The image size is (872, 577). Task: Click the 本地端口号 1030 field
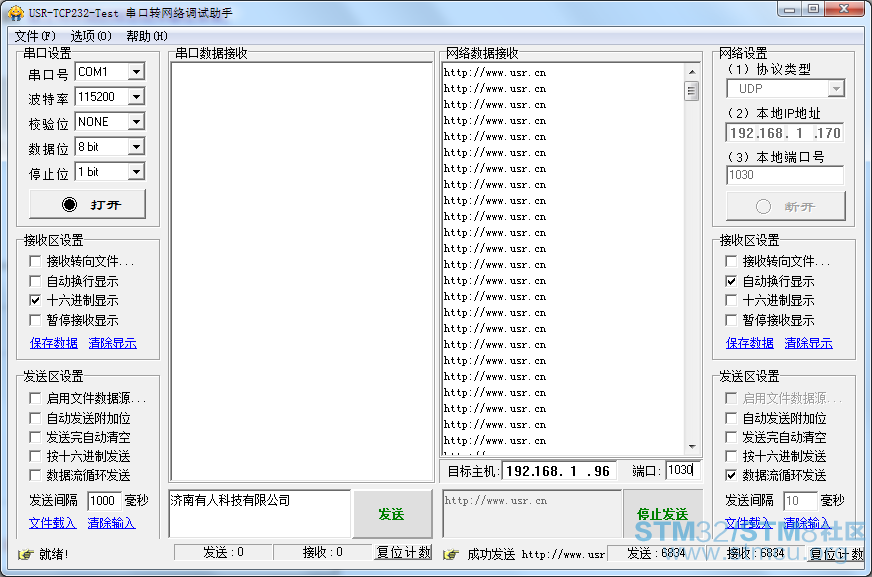[x=785, y=175]
